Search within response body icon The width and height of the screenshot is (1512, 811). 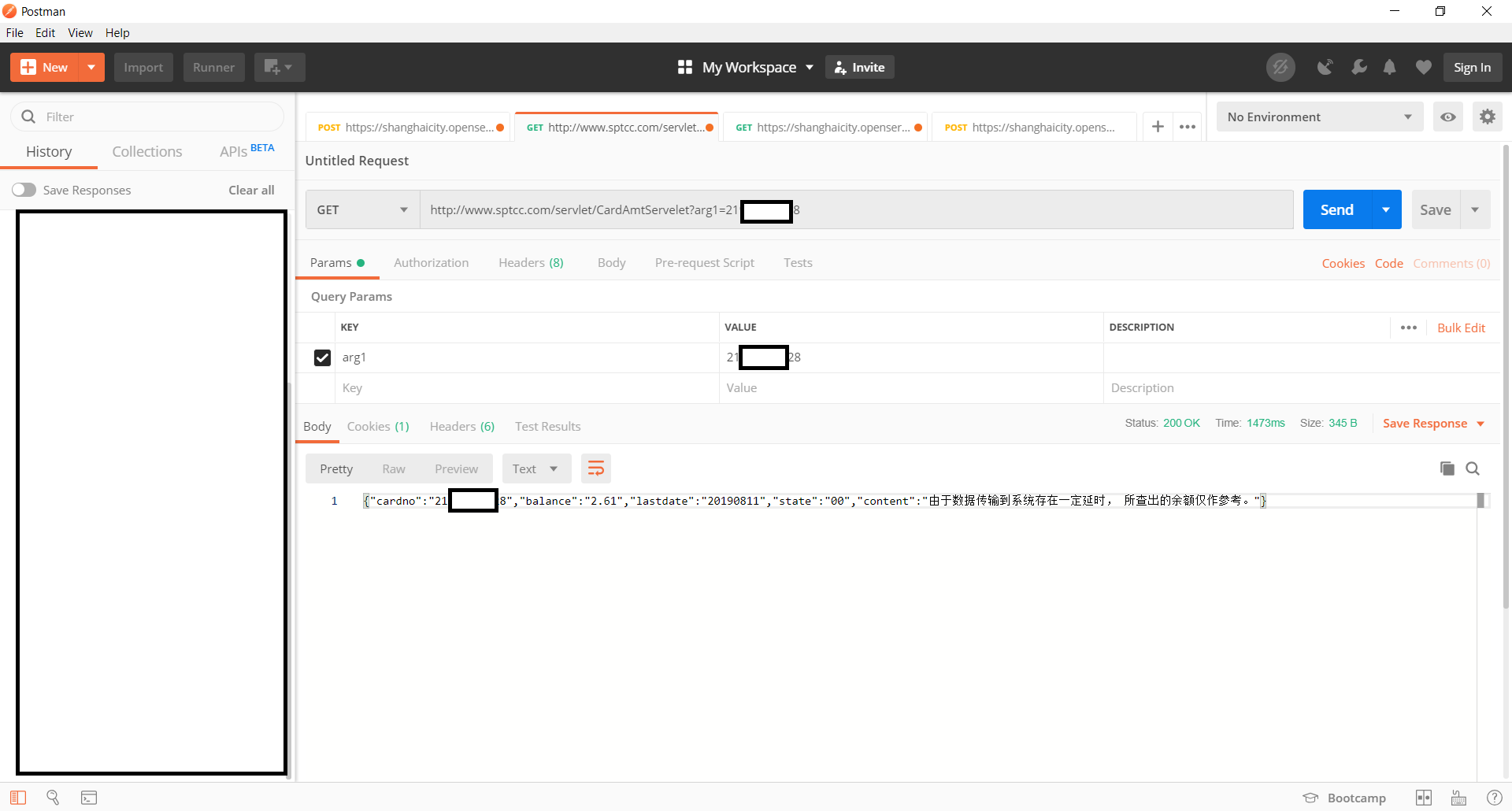1473,468
